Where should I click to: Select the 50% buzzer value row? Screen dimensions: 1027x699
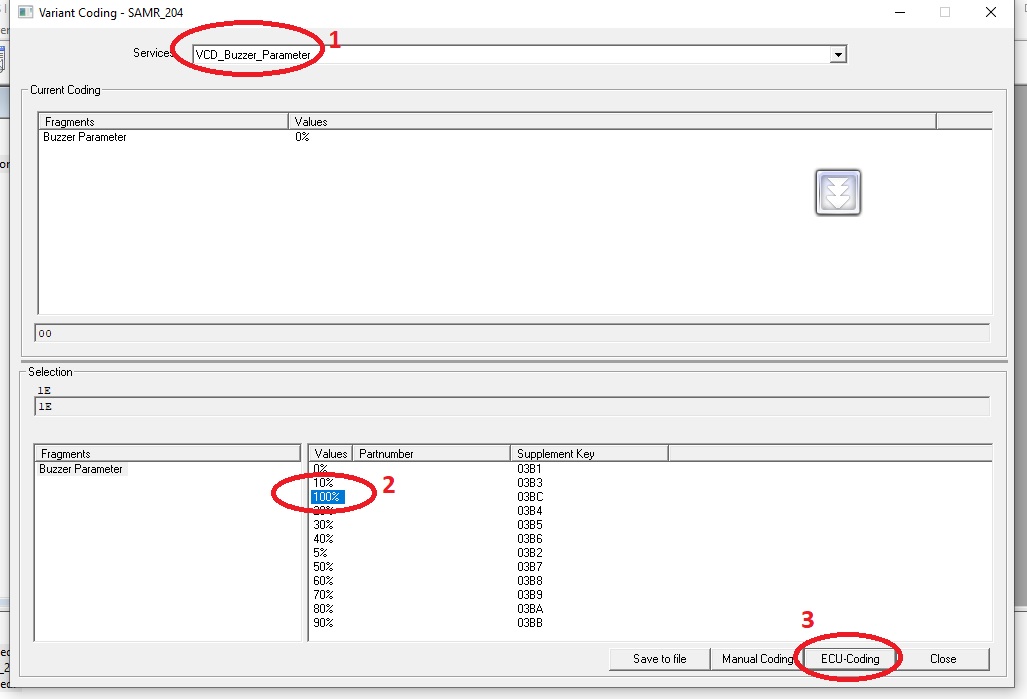click(323, 567)
